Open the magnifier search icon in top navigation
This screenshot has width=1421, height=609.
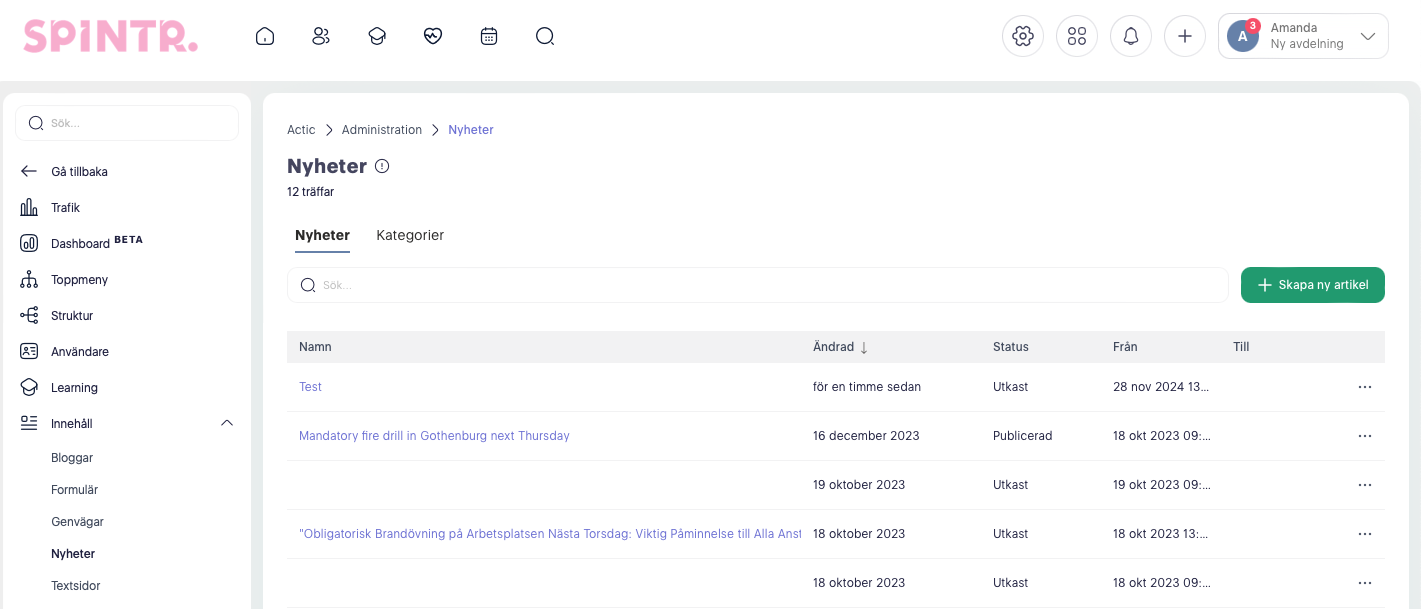point(545,37)
